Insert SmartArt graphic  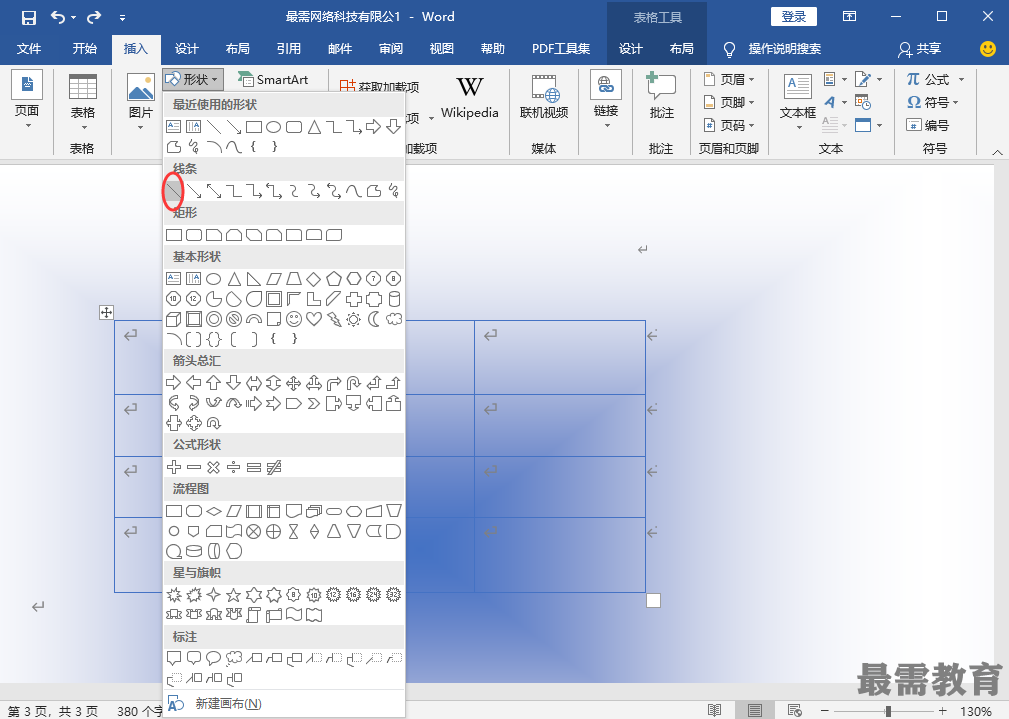click(x=273, y=79)
